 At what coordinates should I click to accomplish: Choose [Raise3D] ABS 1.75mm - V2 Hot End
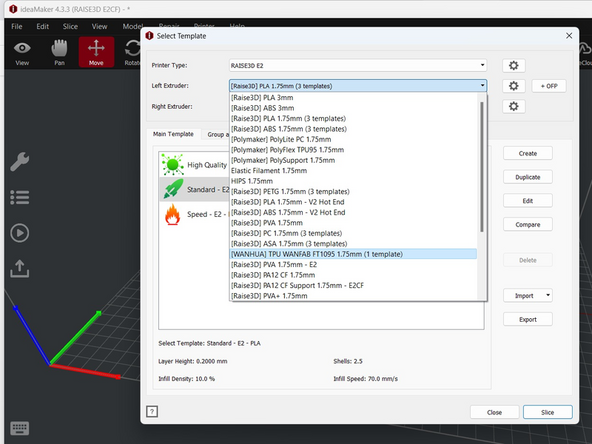(x=353, y=213)
